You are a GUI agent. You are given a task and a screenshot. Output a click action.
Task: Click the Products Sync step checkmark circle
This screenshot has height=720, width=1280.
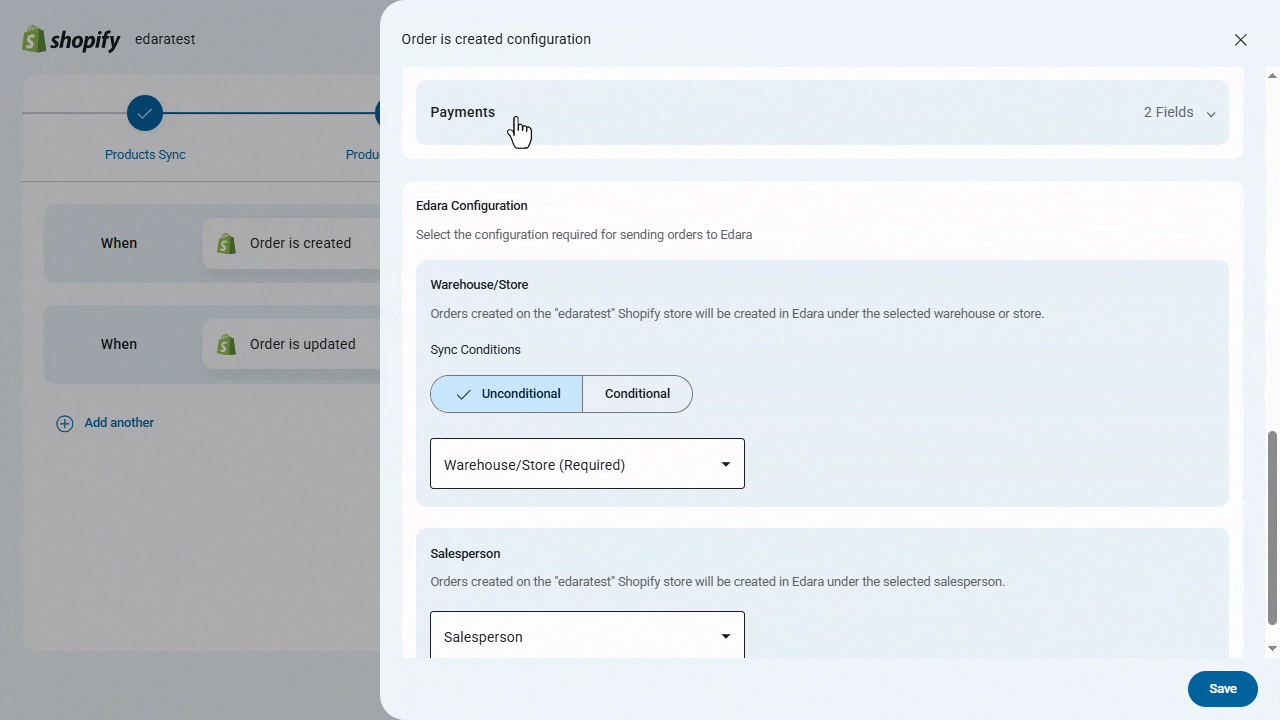coord(145,113)
